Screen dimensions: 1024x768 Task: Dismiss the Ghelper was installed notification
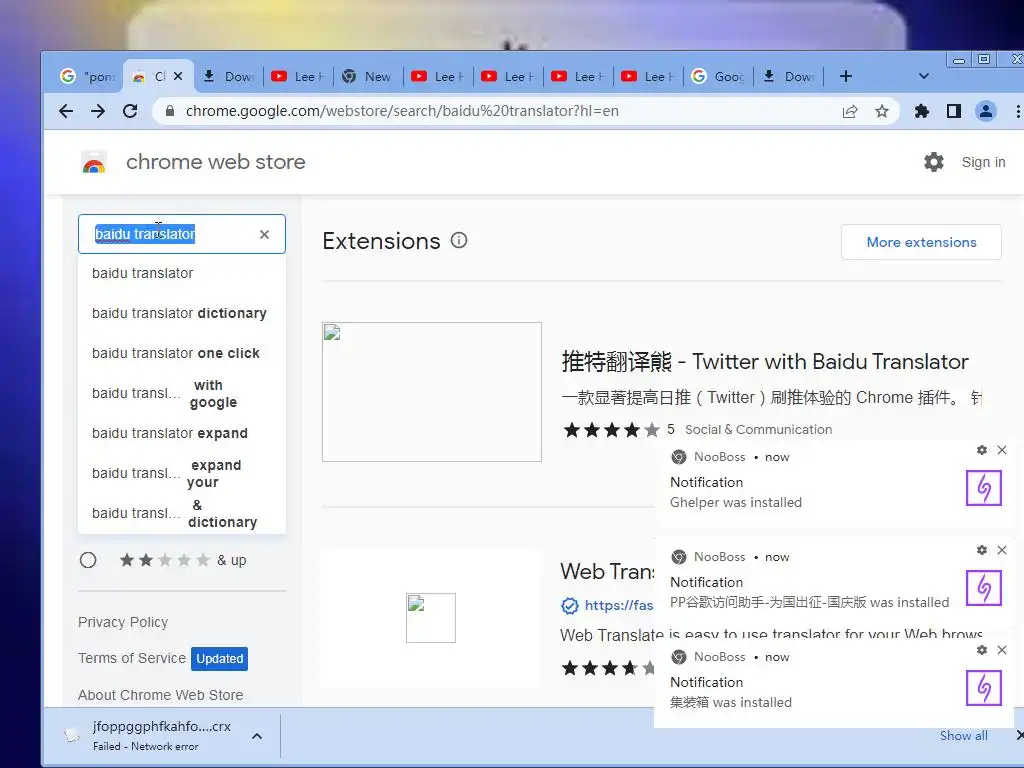(x=1002, y=450)
